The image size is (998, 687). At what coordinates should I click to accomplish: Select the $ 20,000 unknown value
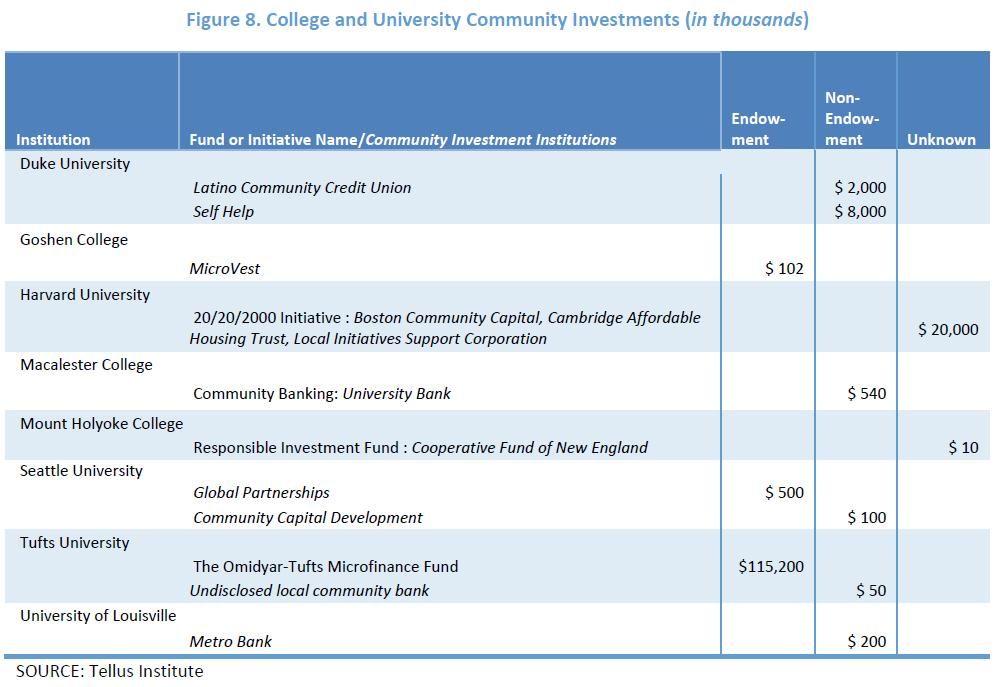[948, 329]
